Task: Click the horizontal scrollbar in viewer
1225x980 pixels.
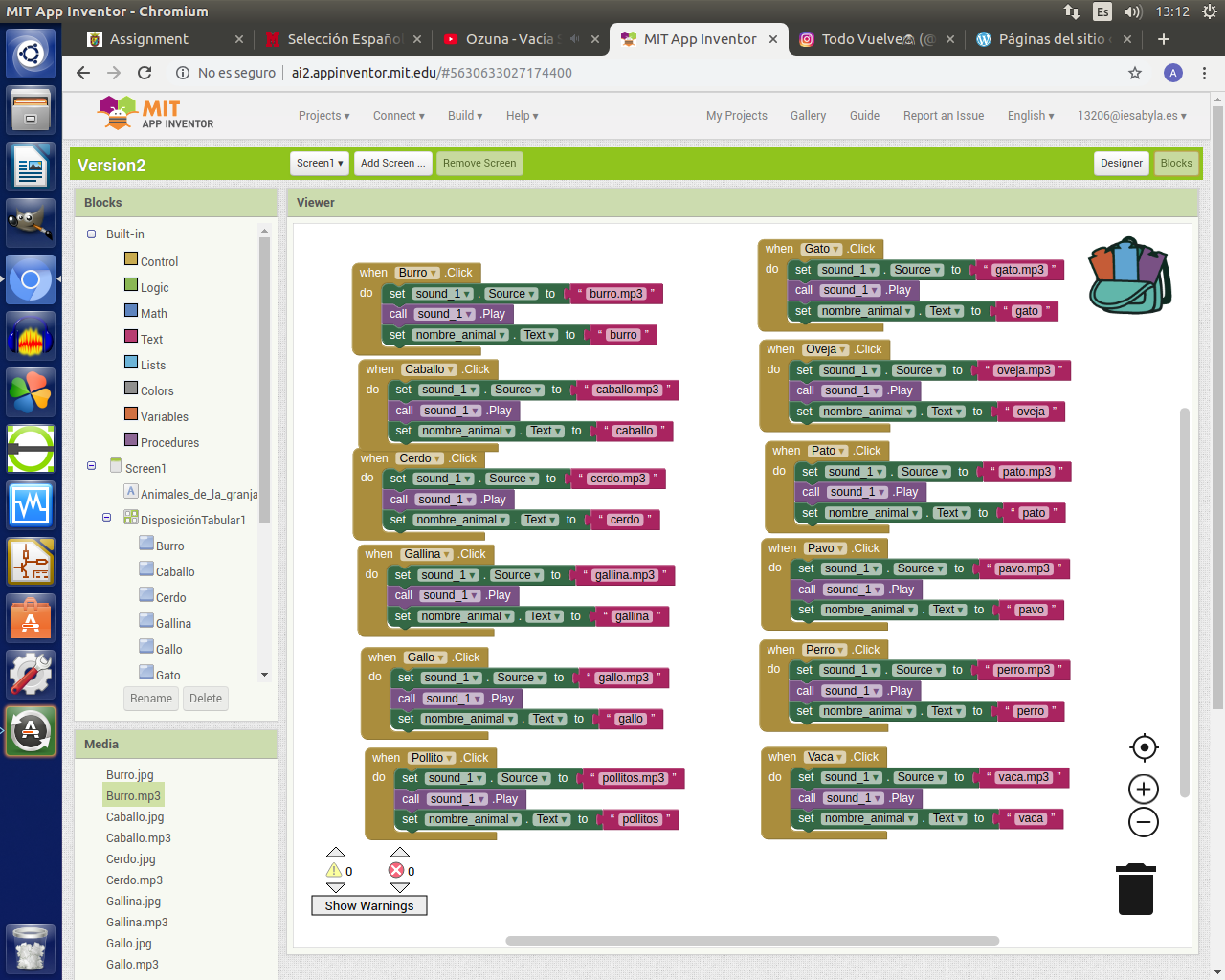Action: pyautogui.click(x=752, y=941)
